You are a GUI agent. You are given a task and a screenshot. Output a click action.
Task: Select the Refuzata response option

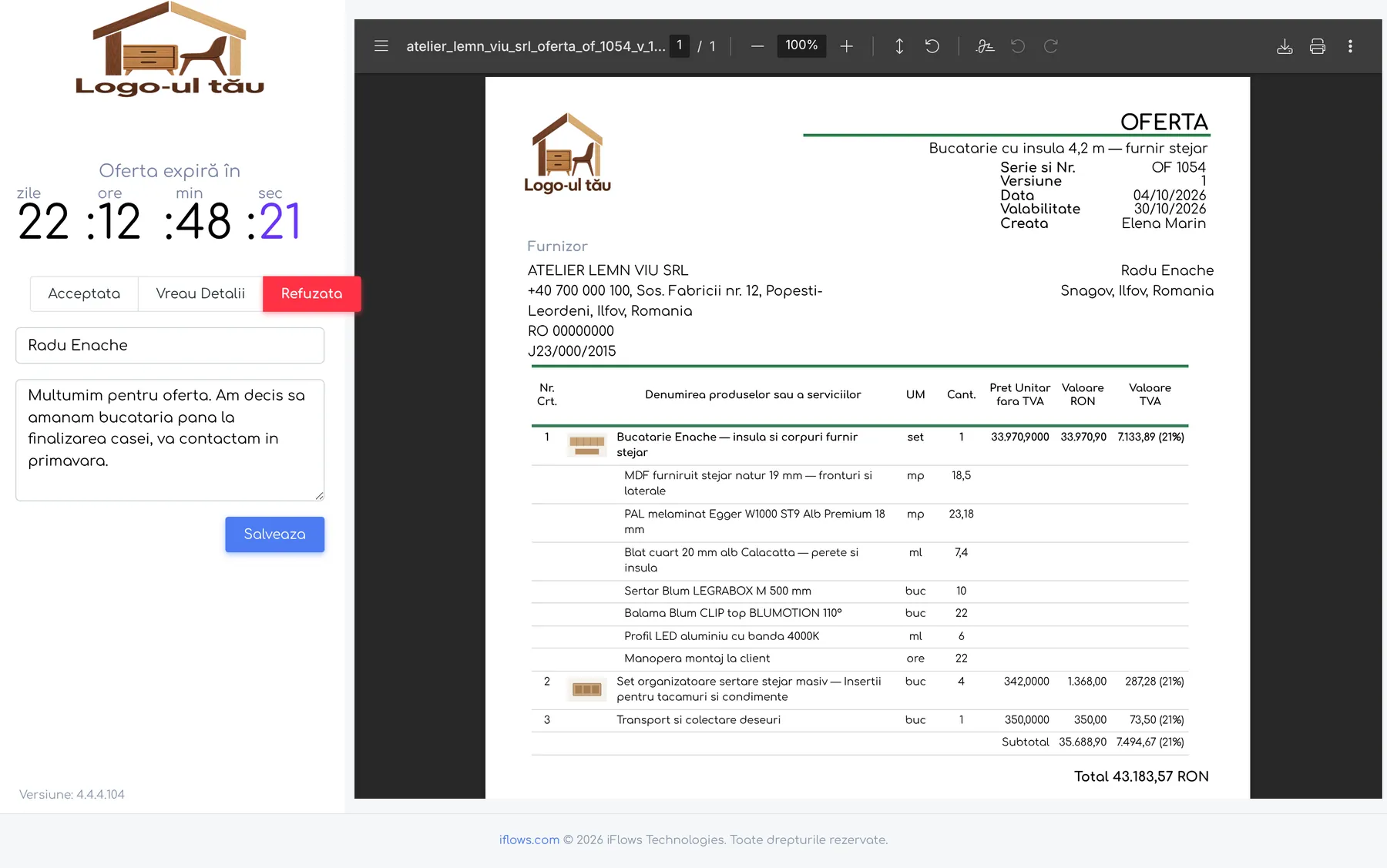[x=311, y=293]
